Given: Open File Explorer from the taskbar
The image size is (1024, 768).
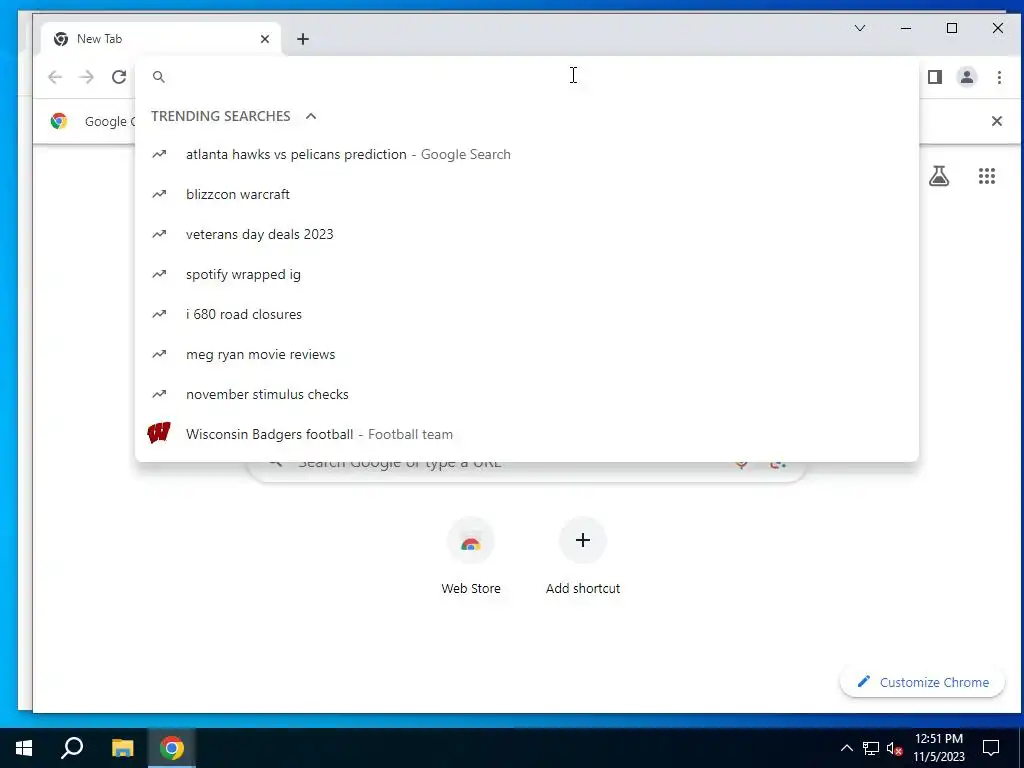Looking at the screenshot, I should point(122,748).
